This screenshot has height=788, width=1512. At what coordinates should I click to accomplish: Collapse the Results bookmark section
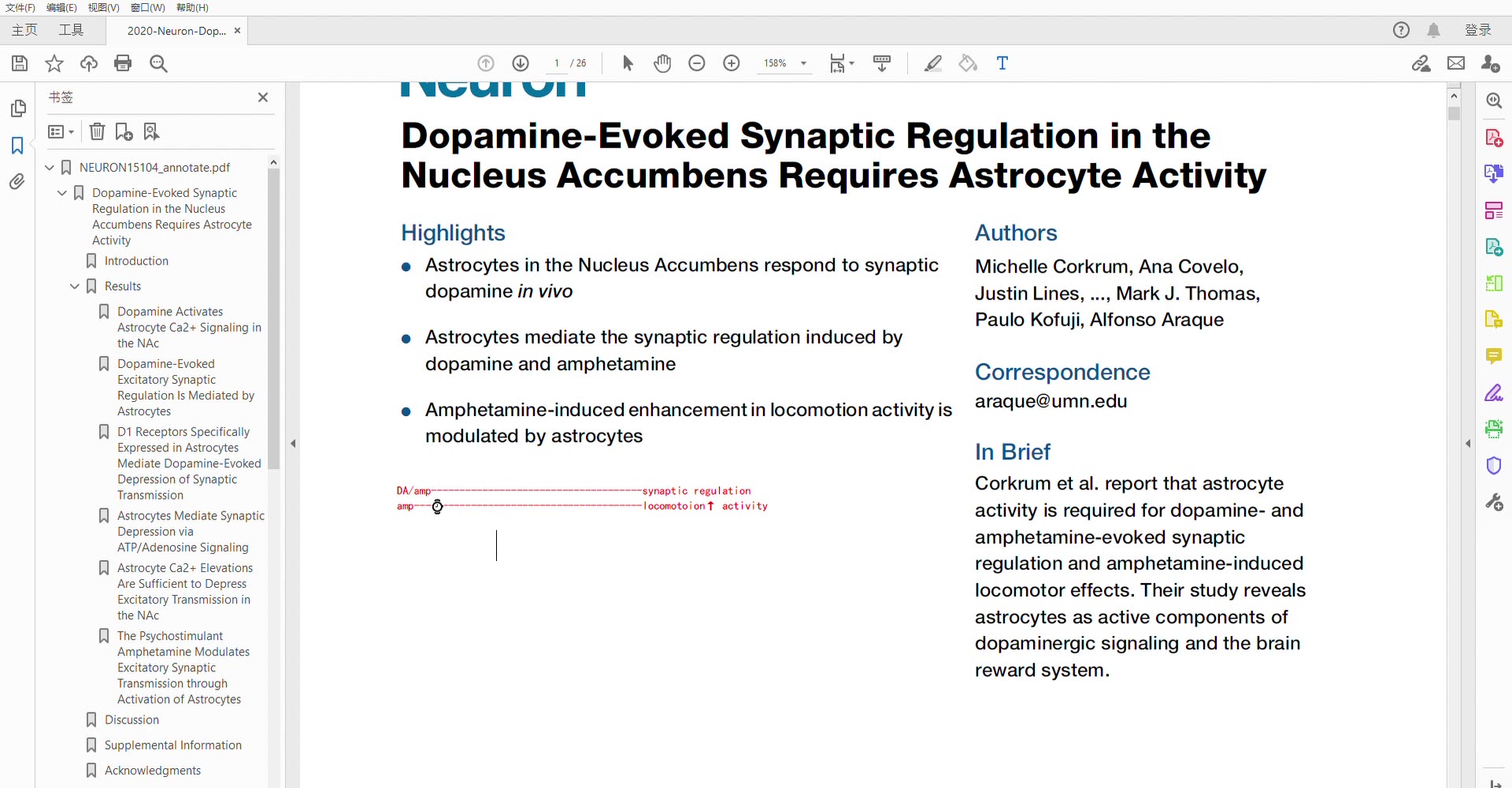tap(75, 286)
